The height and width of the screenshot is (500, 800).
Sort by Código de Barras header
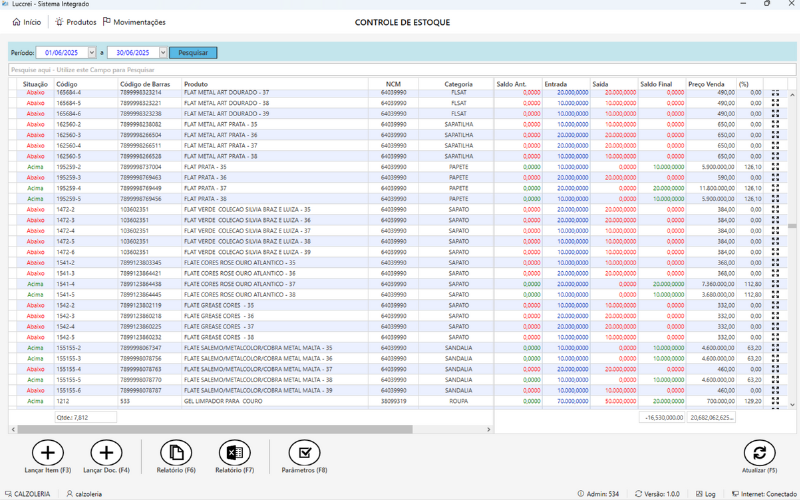point(145,84)
